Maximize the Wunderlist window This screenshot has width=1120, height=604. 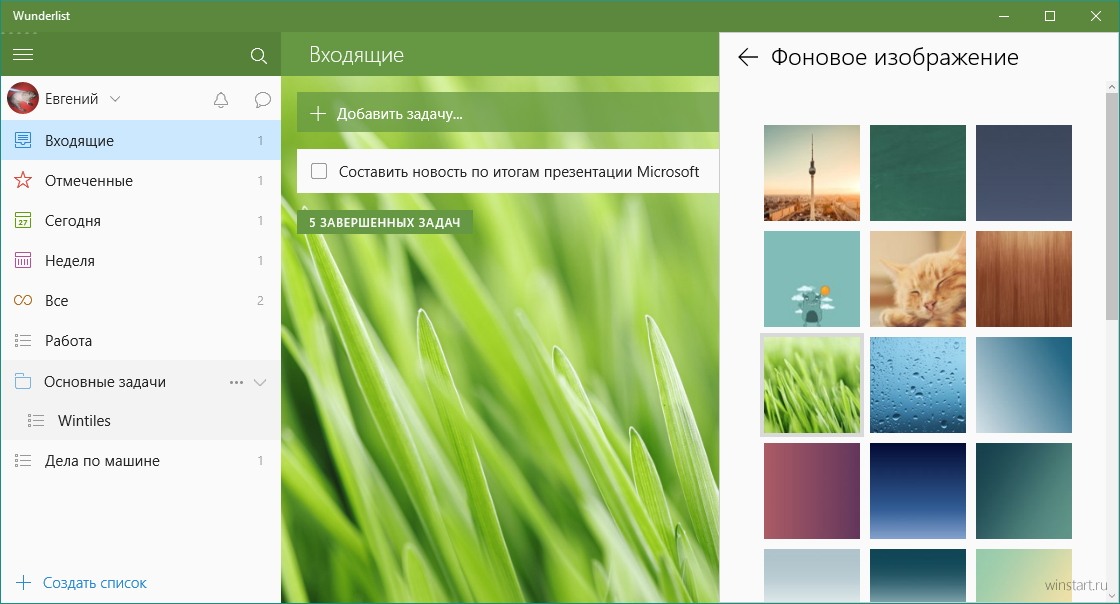click(1049, 16)
